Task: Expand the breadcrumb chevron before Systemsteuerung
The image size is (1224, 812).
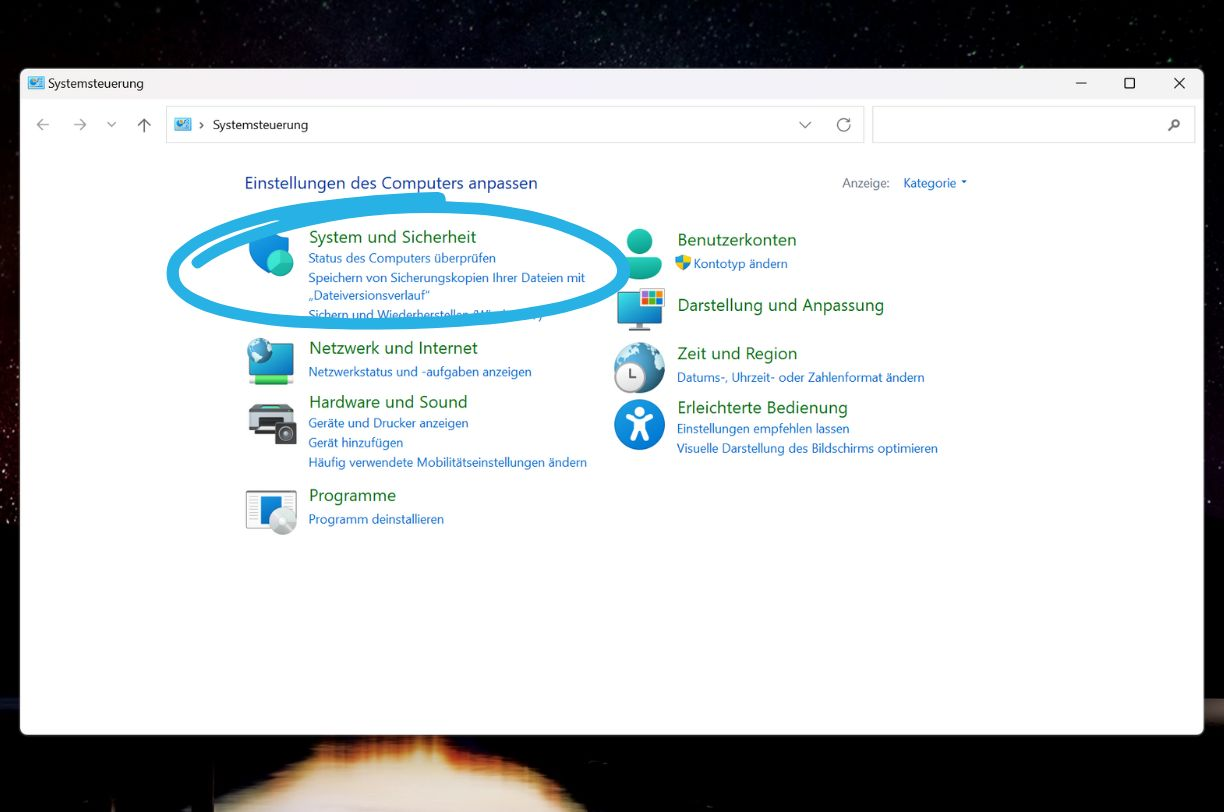Action: [202, 125]
